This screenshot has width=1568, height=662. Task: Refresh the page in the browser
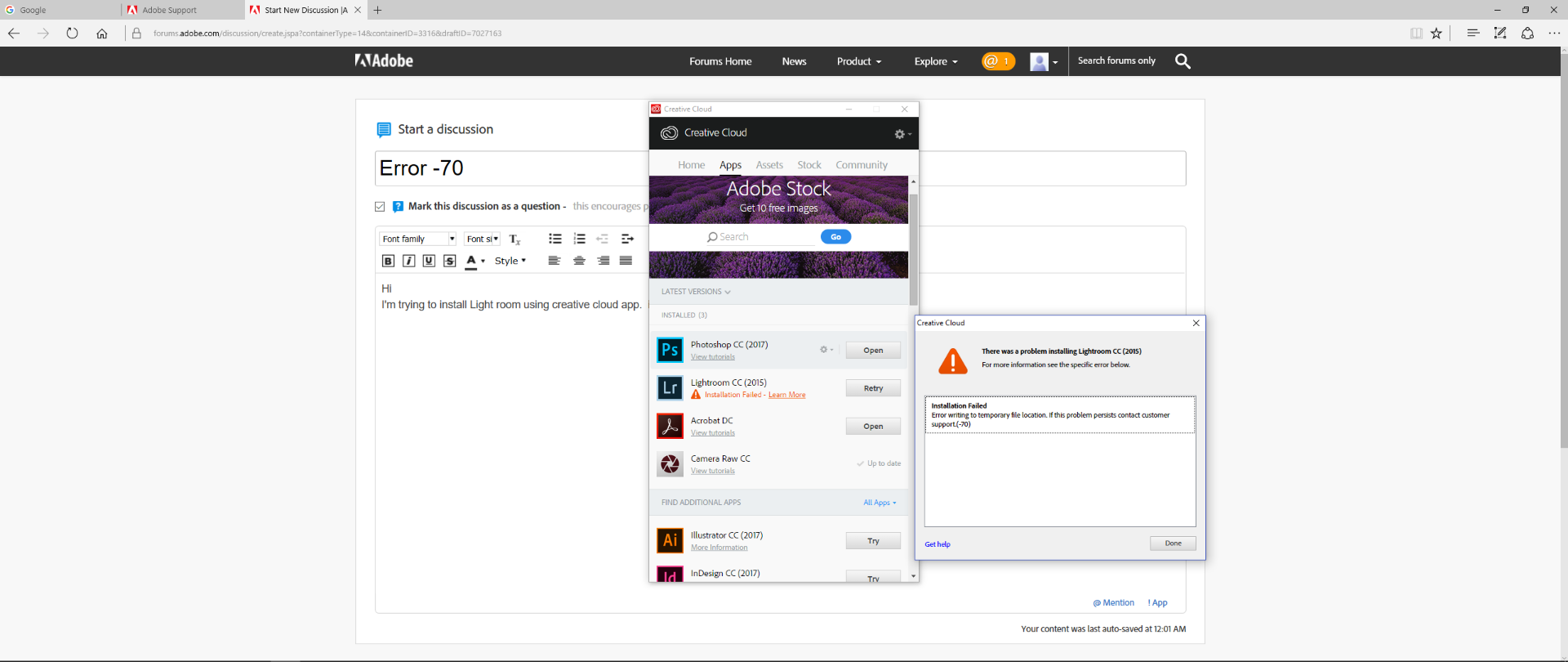(72, 34)
